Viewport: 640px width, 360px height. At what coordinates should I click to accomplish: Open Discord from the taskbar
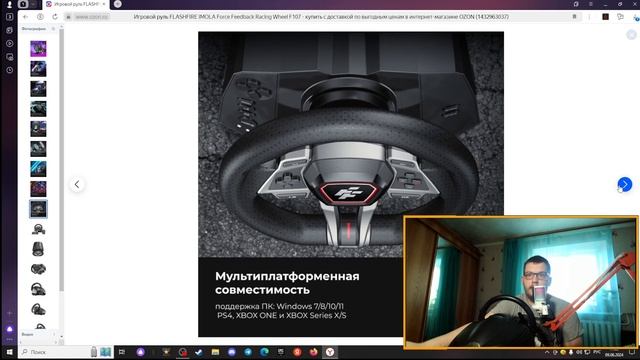(x=232, y=352)
